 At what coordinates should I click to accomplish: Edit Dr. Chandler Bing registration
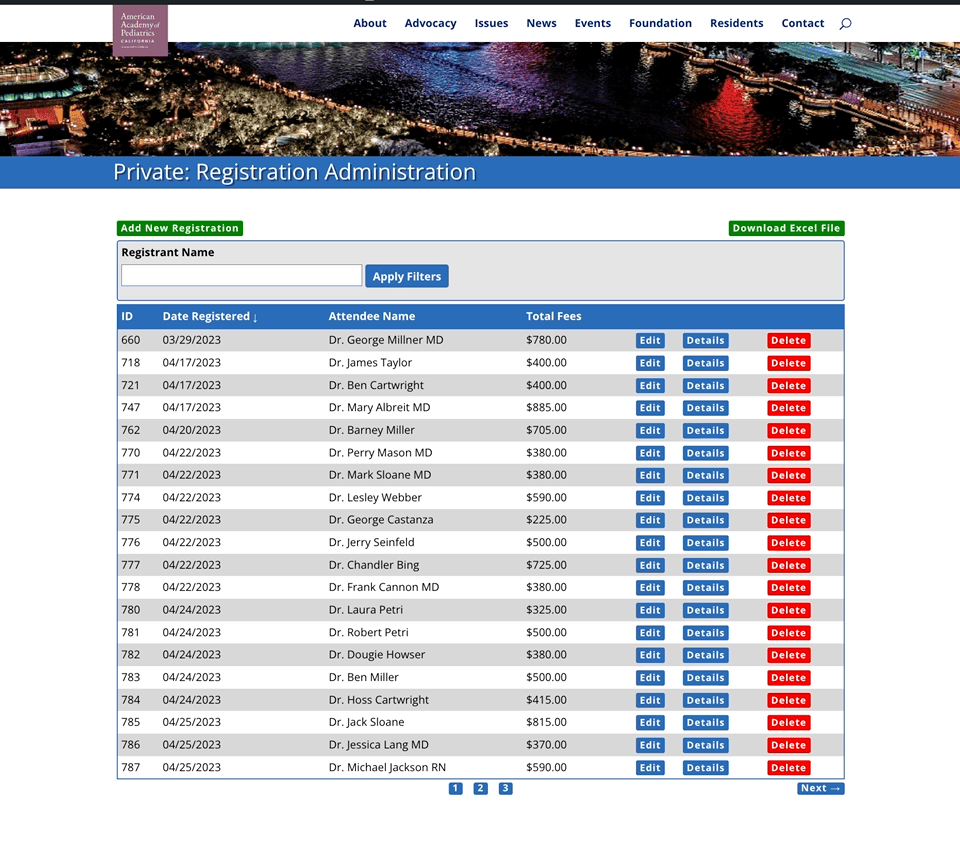click(650, 565)
